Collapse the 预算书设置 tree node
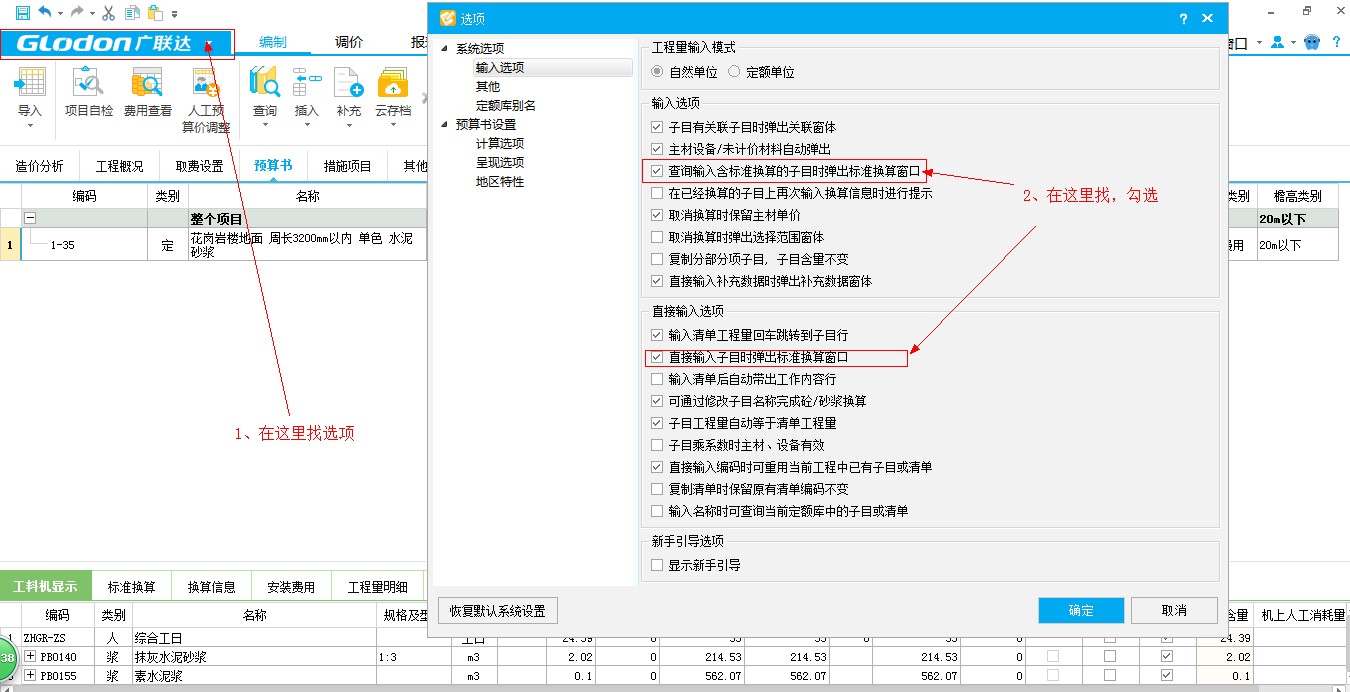Viewport: 1350px width, 692px height. click(446, 124)
